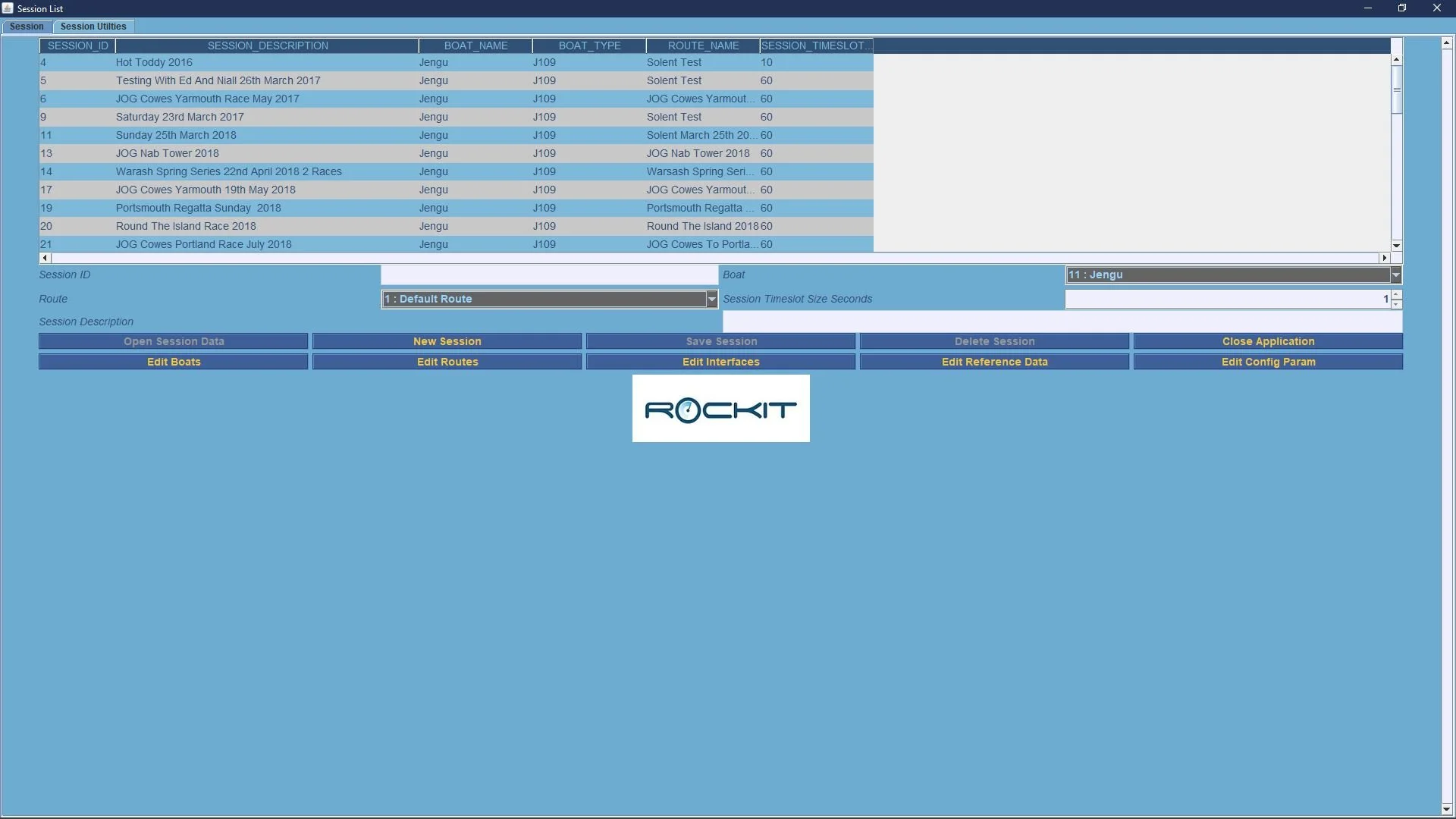Open Edit Config Param

coord(1268,362)
